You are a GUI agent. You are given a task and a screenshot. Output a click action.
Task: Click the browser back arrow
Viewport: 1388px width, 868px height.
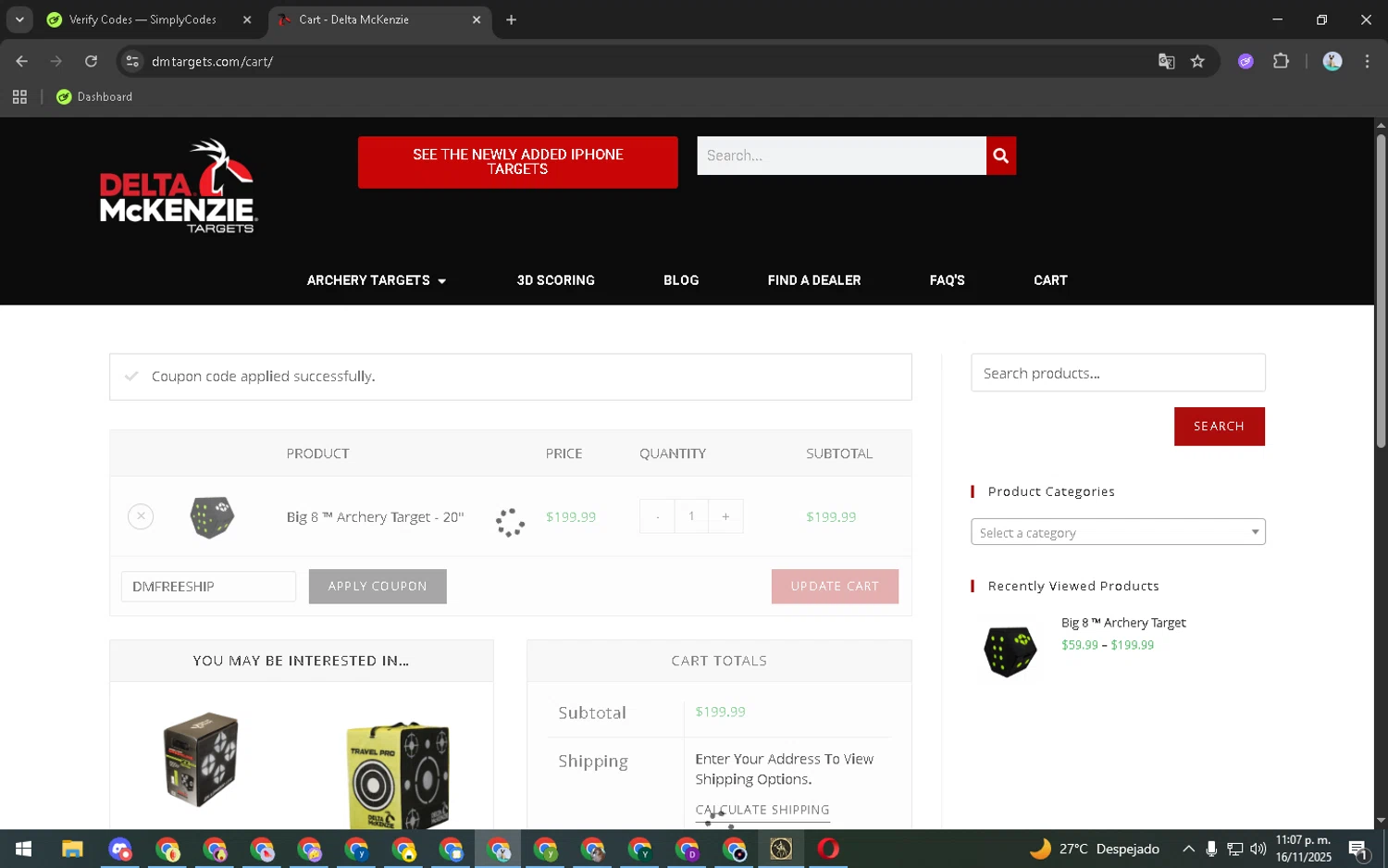[x=21, y=61]
